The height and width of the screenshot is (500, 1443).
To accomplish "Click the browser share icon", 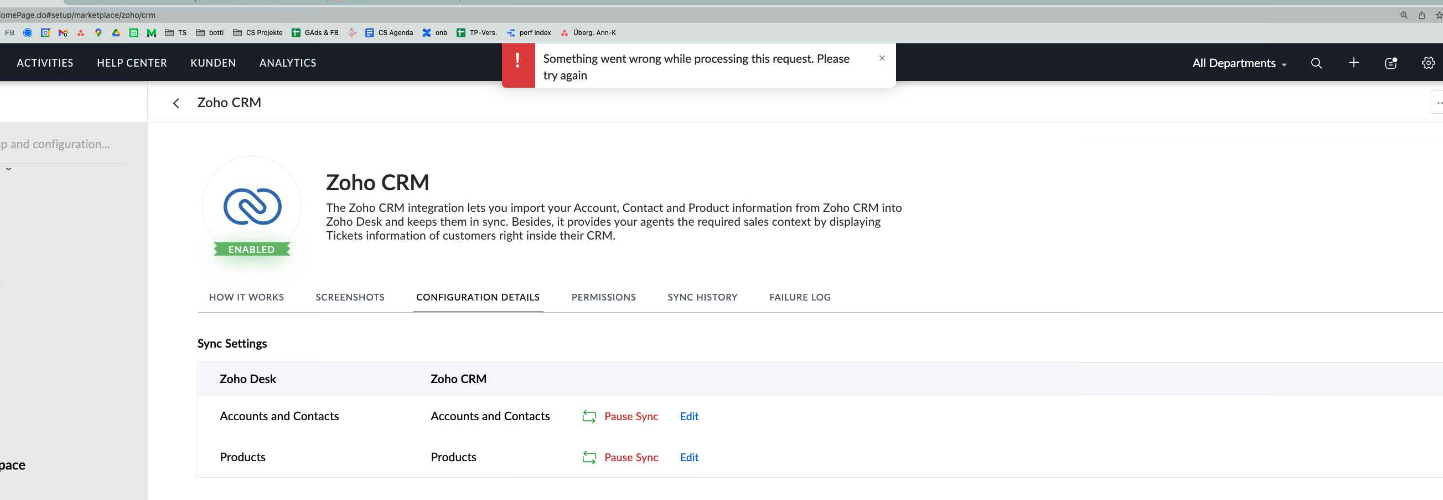I will tap(1422, 15).
